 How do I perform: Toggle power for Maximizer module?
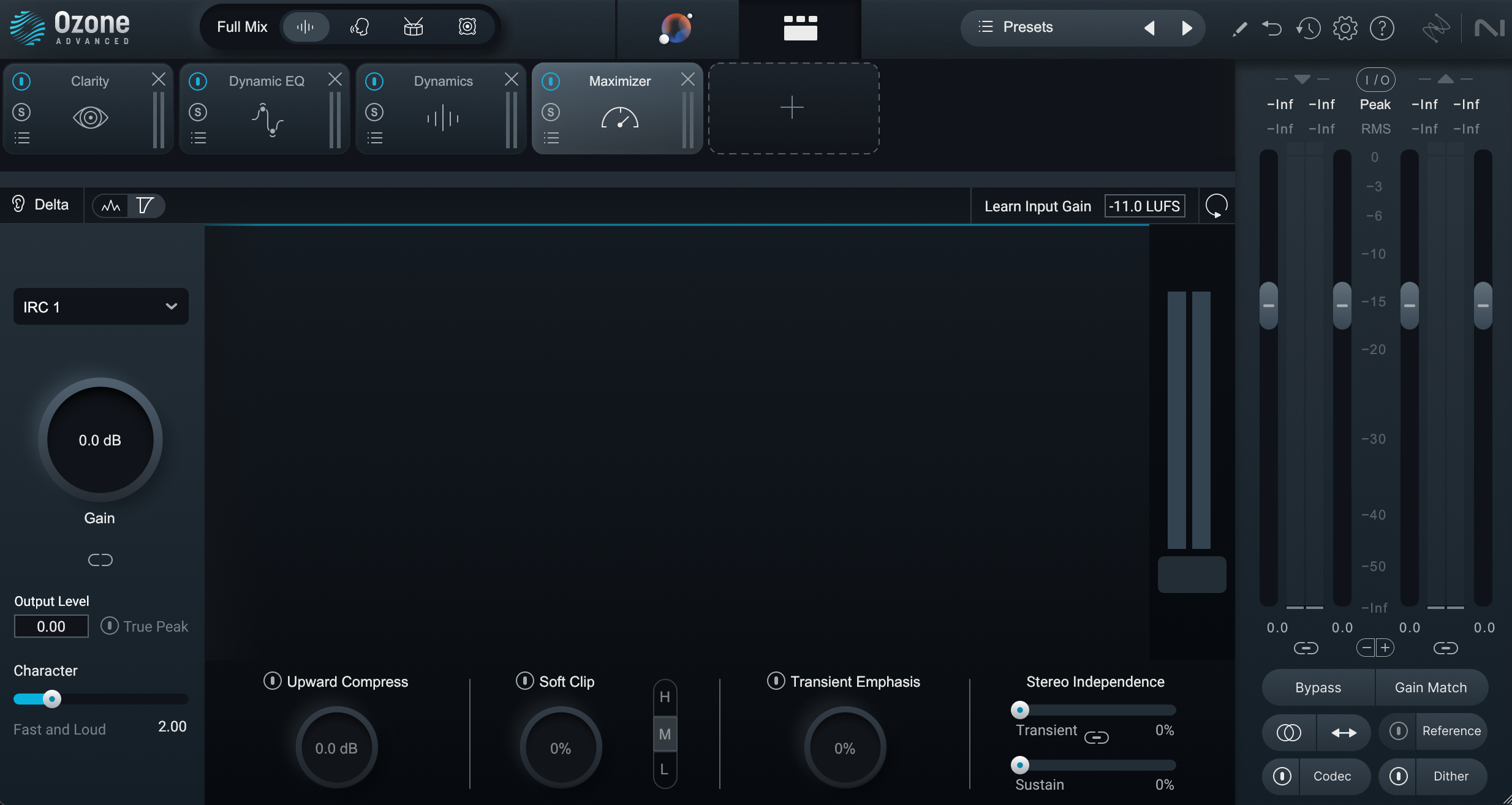551,81
